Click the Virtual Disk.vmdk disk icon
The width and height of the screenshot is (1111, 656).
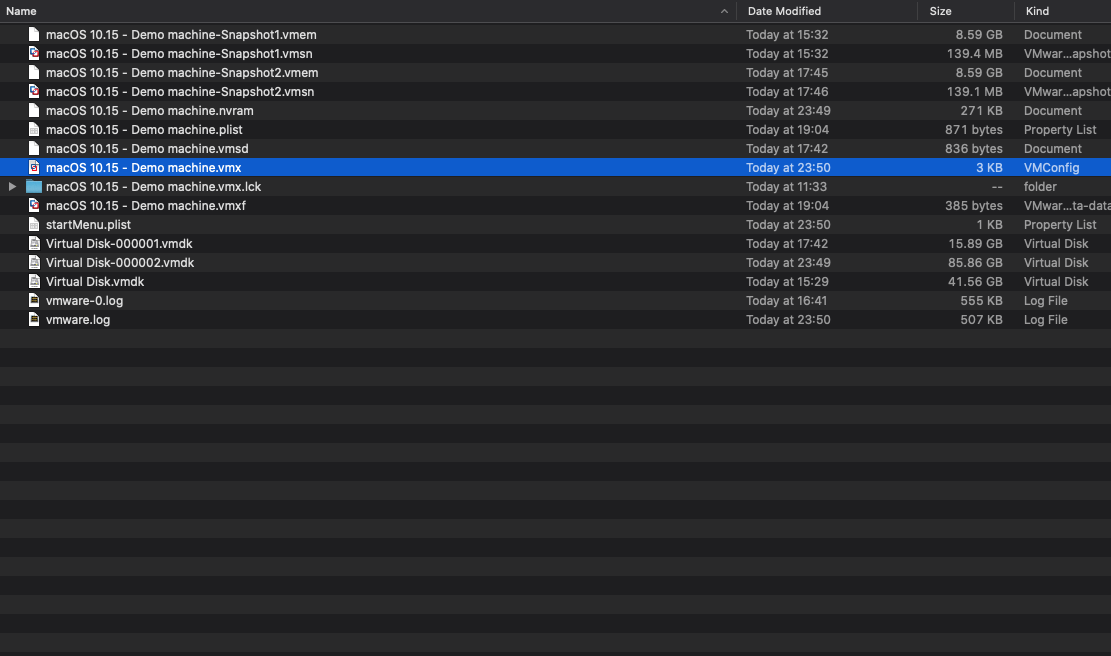click(33, 281)
